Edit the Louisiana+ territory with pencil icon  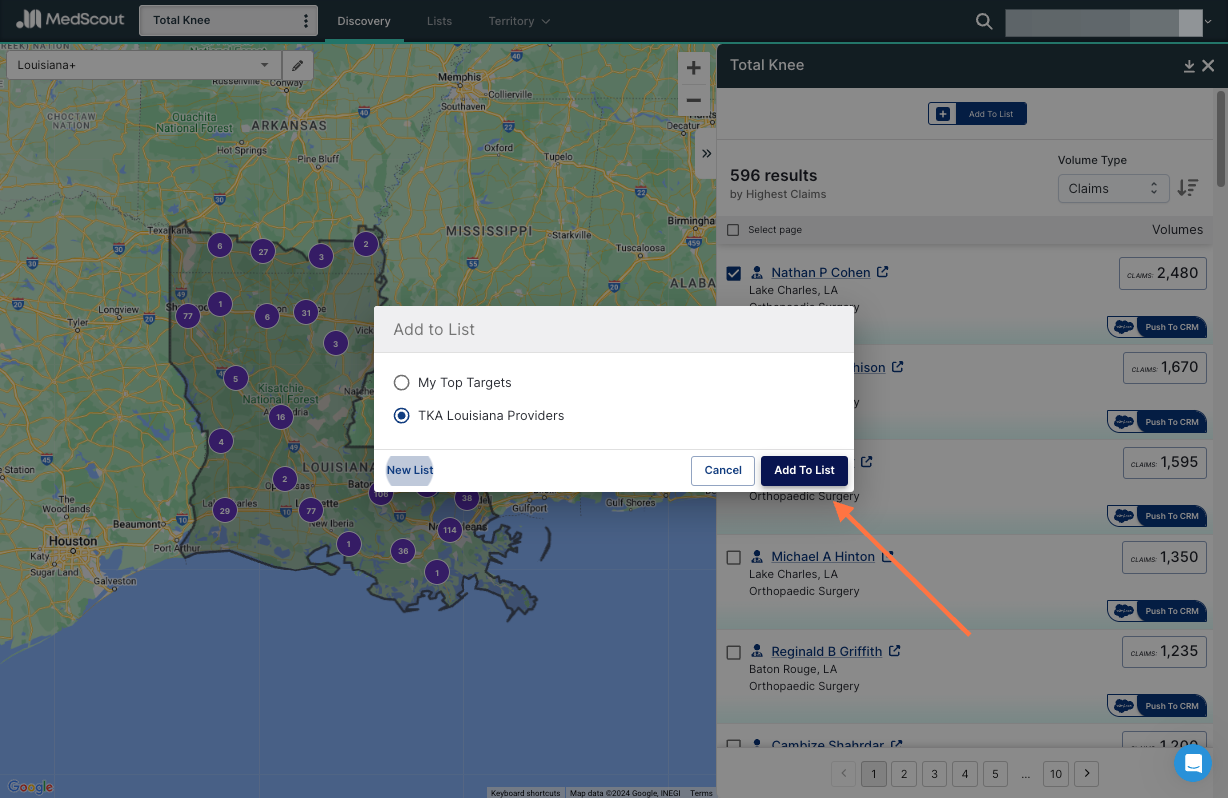[x=297, y=65]
